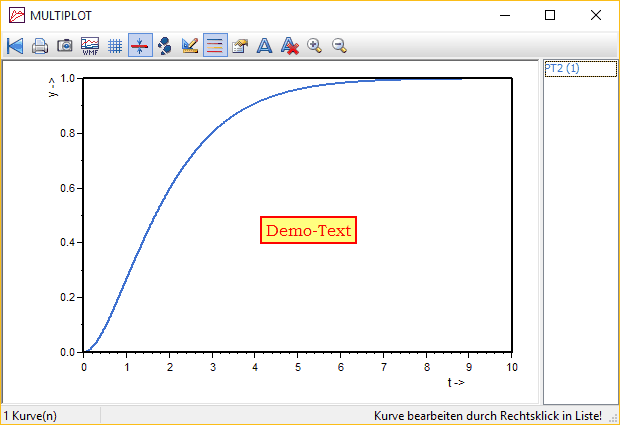Open the curve colors icon
This screenshot has width=620, height=425.
coord(165,45)
